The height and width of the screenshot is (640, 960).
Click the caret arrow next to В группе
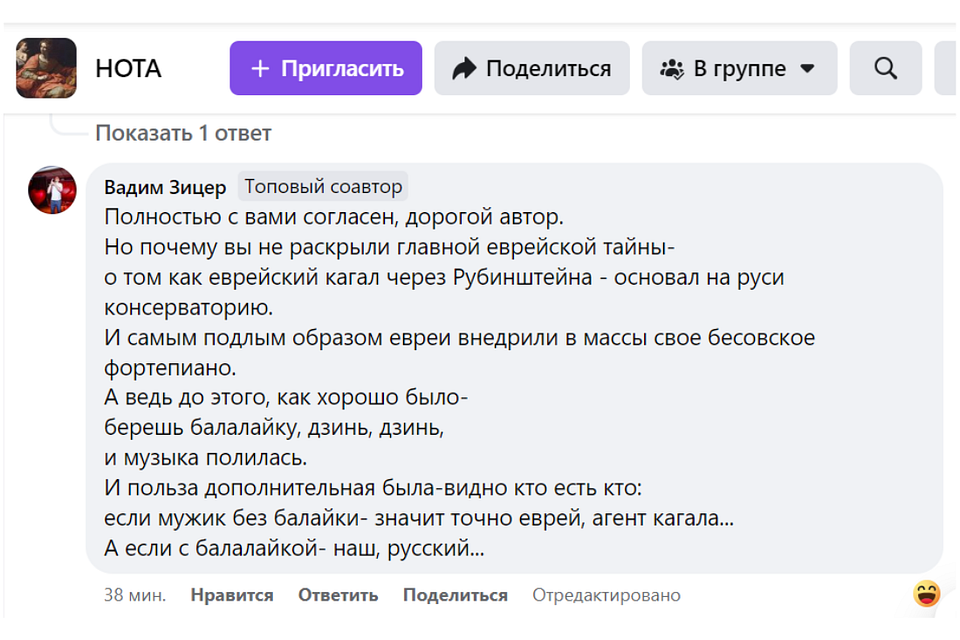click(808, 68)
